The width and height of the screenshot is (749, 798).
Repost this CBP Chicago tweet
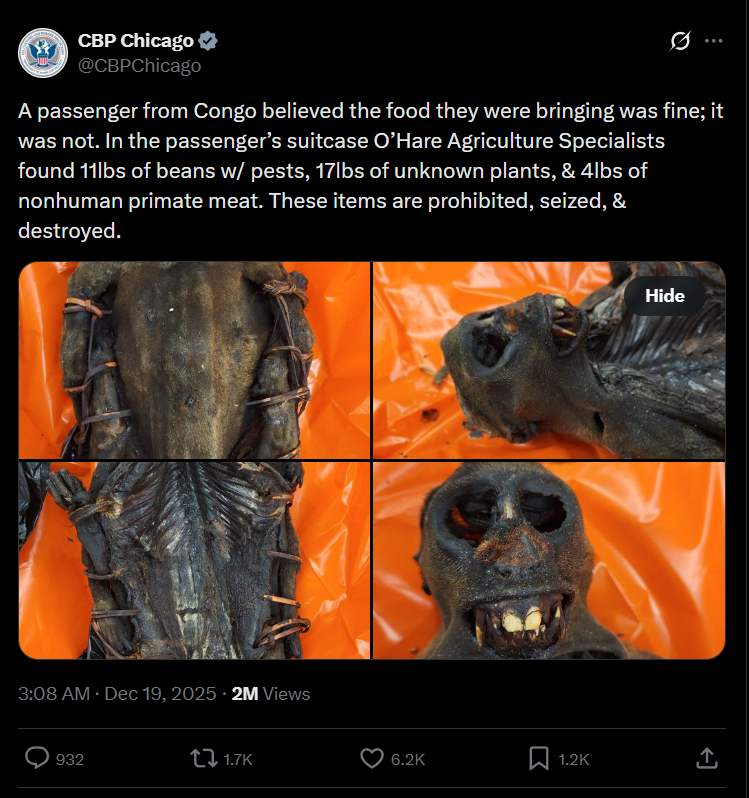(203, 758)
